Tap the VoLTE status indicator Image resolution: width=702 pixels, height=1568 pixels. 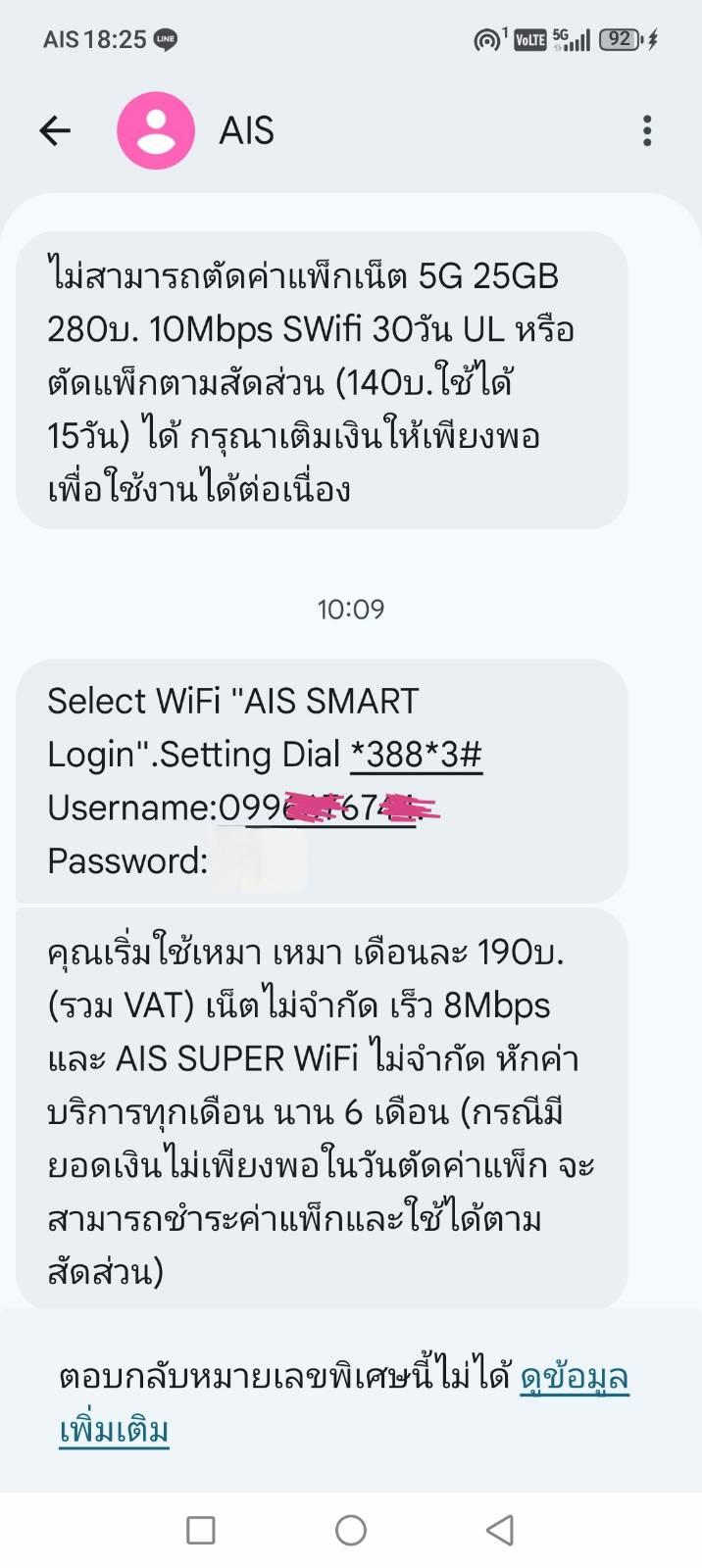(529, 40)
